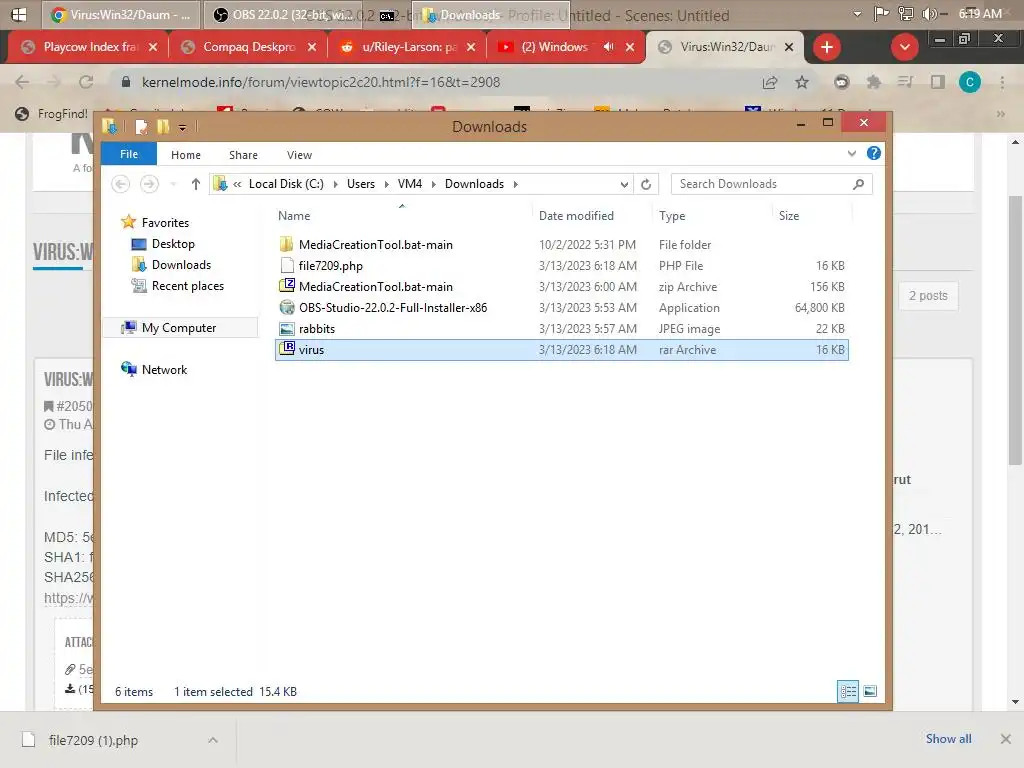The width and height of the screenshot is (1024, 768).
Task: Open the View ribbon tab
Action: click(299, 155)
